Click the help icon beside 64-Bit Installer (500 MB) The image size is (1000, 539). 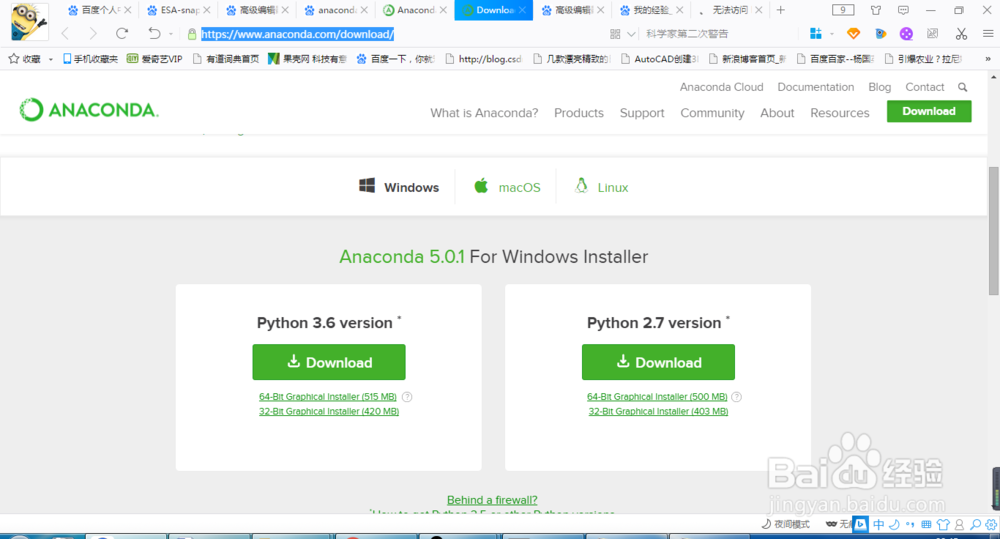[737, 397]
